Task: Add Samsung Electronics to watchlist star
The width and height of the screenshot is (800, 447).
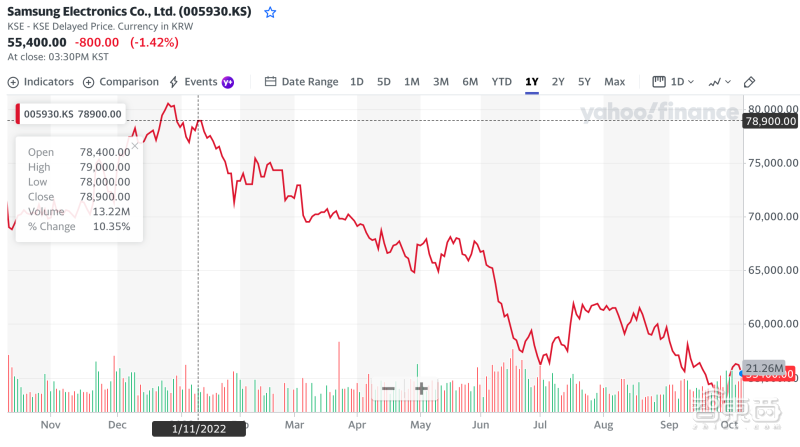Action: click(270, 13)
